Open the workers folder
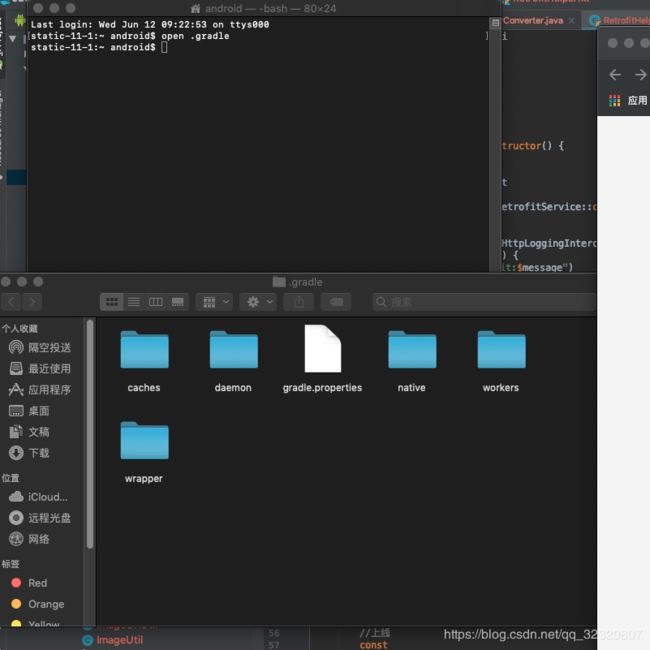The height and width of the screenshot is (650, 650). pos(501,350)
